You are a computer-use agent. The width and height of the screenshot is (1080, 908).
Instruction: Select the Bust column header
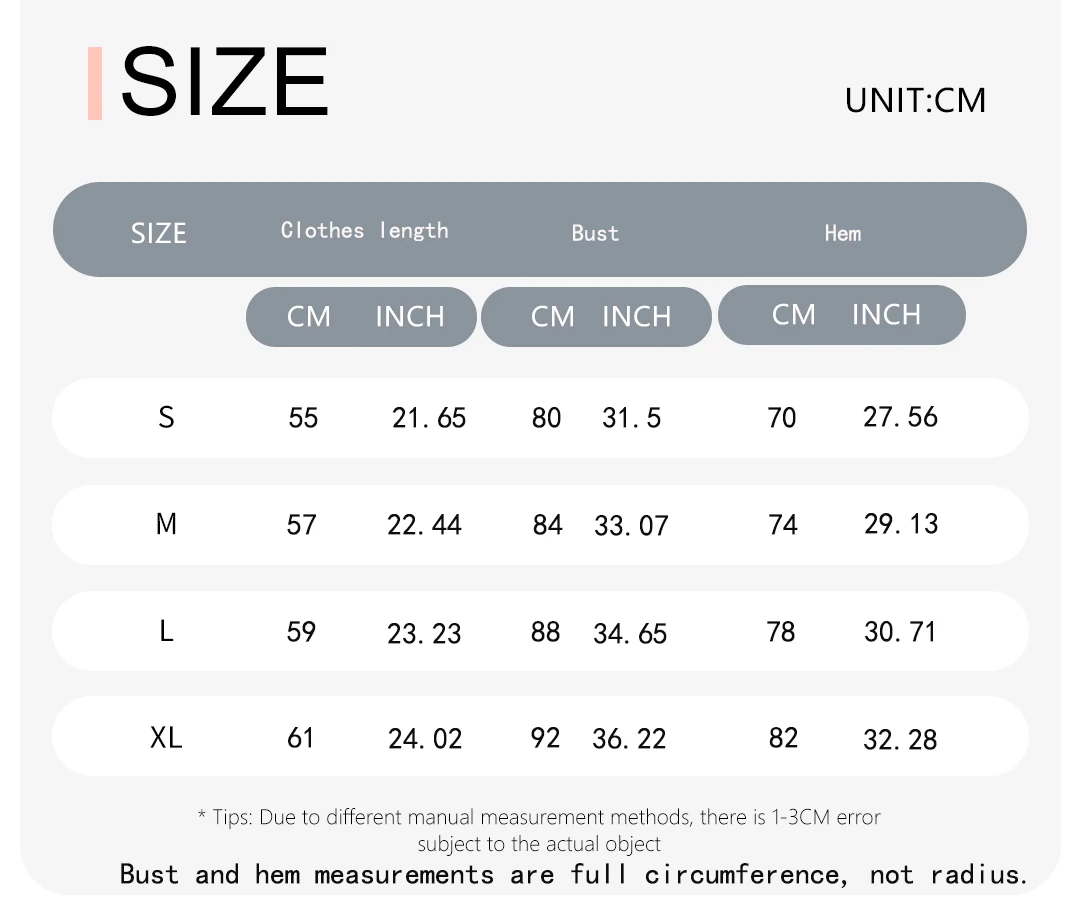595,233
